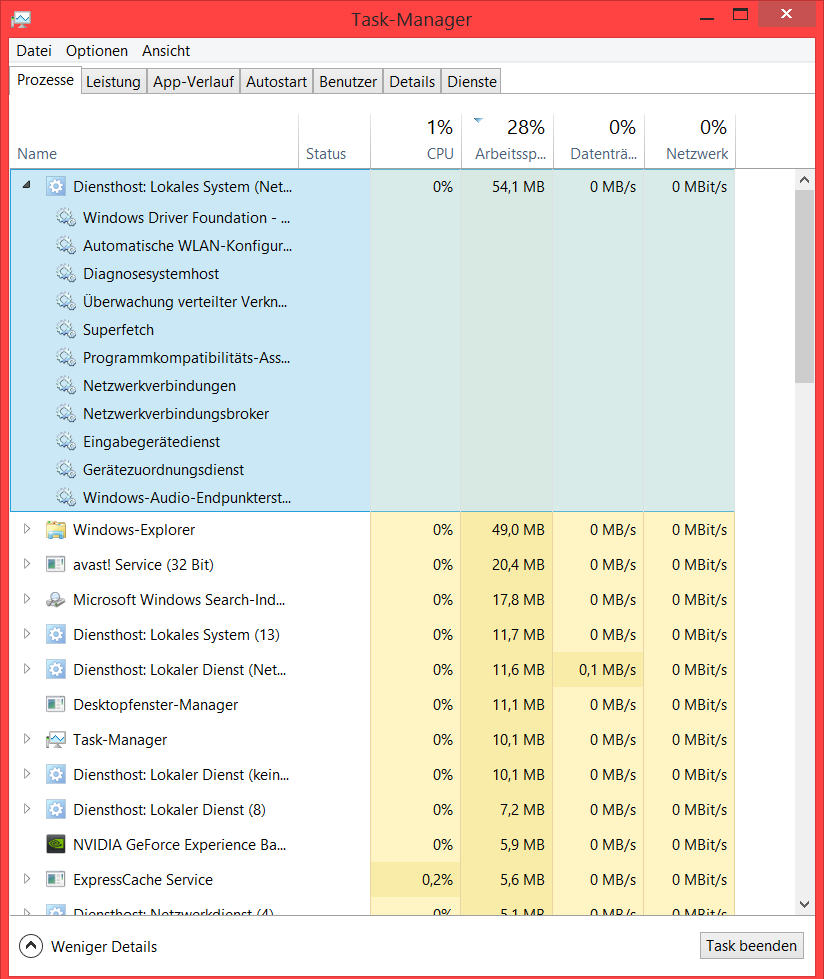Sort by Netzwerk column header
This screenshot has height=979, width=824.
point(690,141)
